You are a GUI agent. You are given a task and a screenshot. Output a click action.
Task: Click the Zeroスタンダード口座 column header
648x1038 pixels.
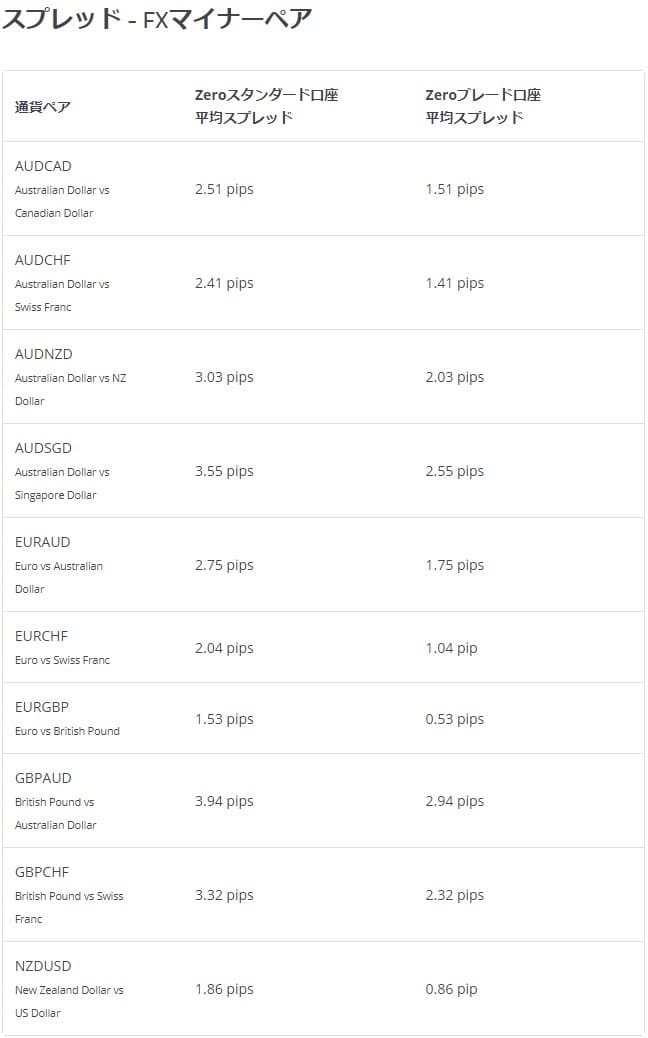pos(266,96)
